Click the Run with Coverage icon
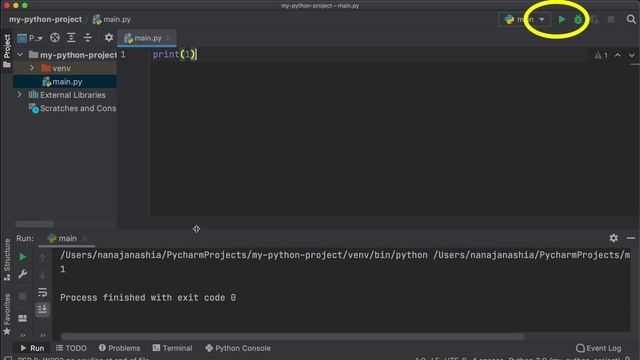640x360 pixels. click(595, 19)
